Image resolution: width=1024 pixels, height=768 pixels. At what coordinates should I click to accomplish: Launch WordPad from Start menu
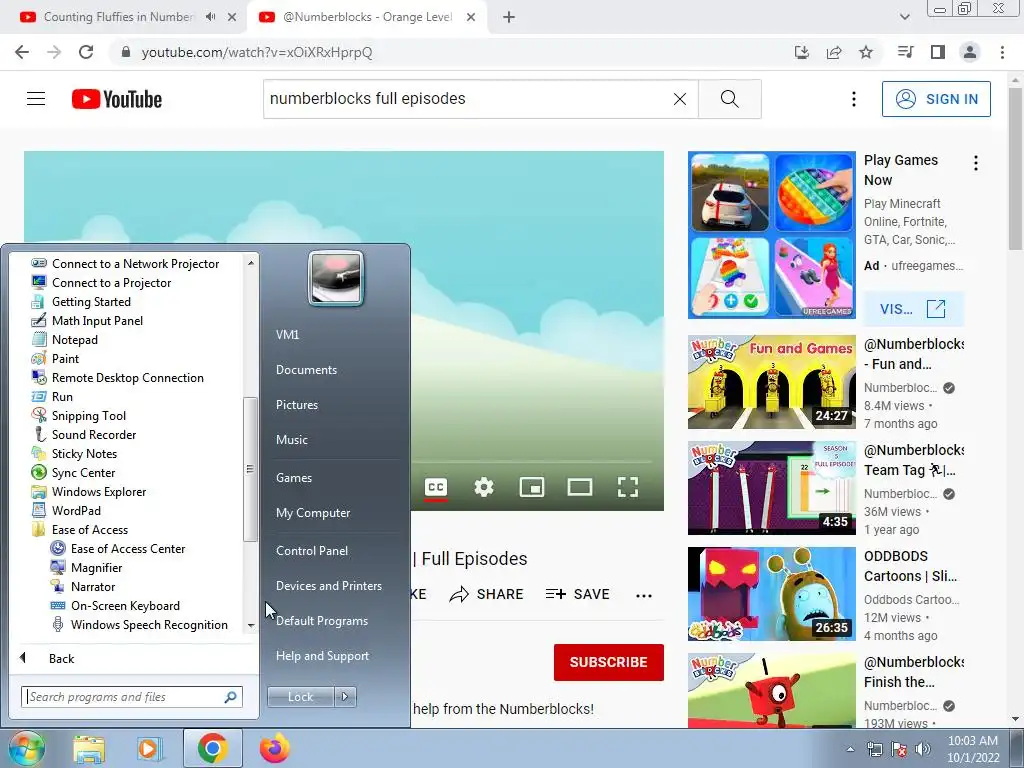point(76,511)
